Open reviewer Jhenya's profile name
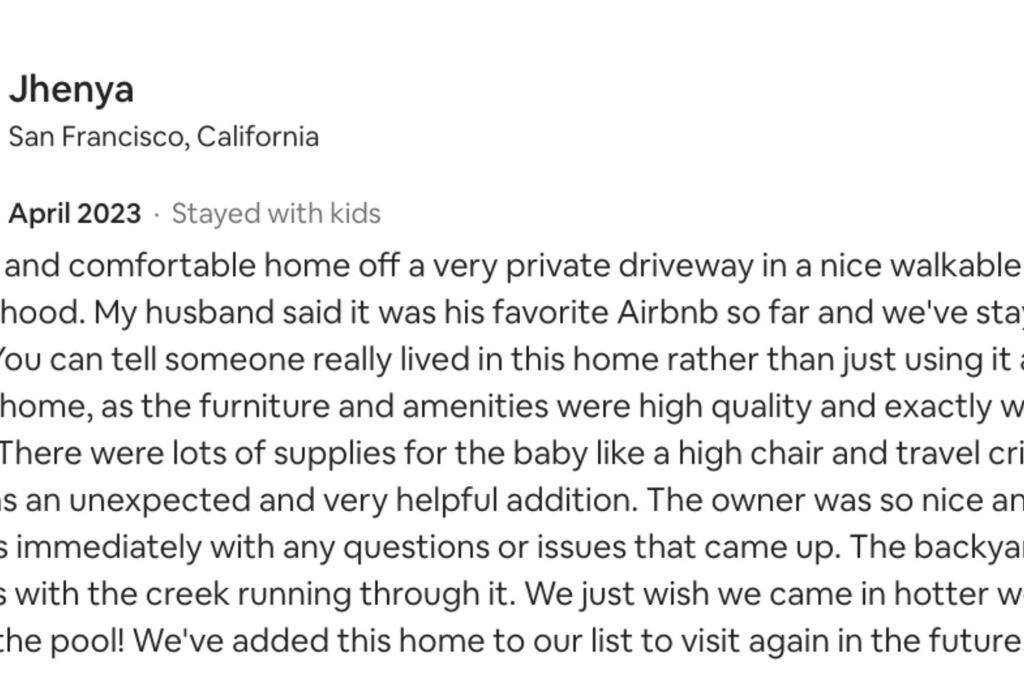This screenshot has width=1024, height=683. pyautogui.click(x=71, y=90)
